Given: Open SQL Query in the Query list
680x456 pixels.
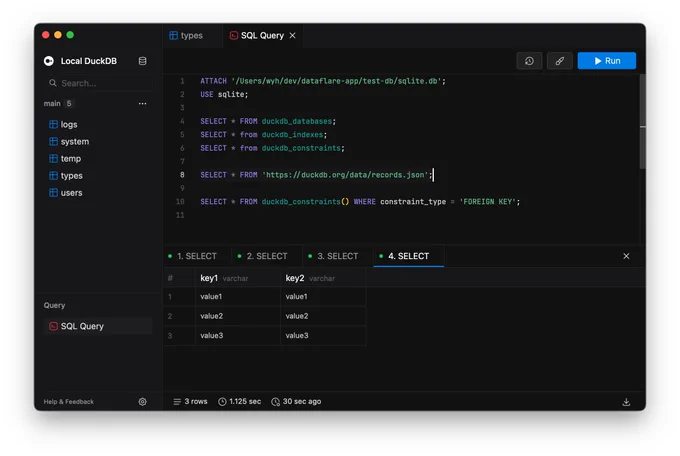Looking at the screenshot, I should pos(98,326).
